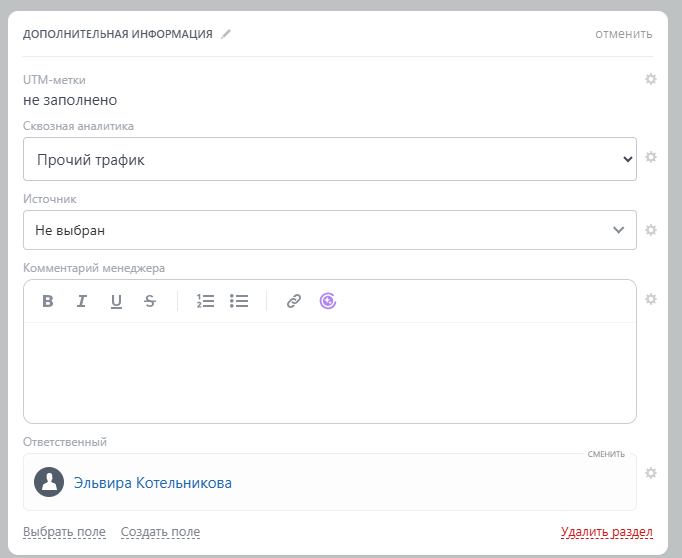Open gear settings for Сквозная аналитика field

pyautogui.click(x=651, y=157)
